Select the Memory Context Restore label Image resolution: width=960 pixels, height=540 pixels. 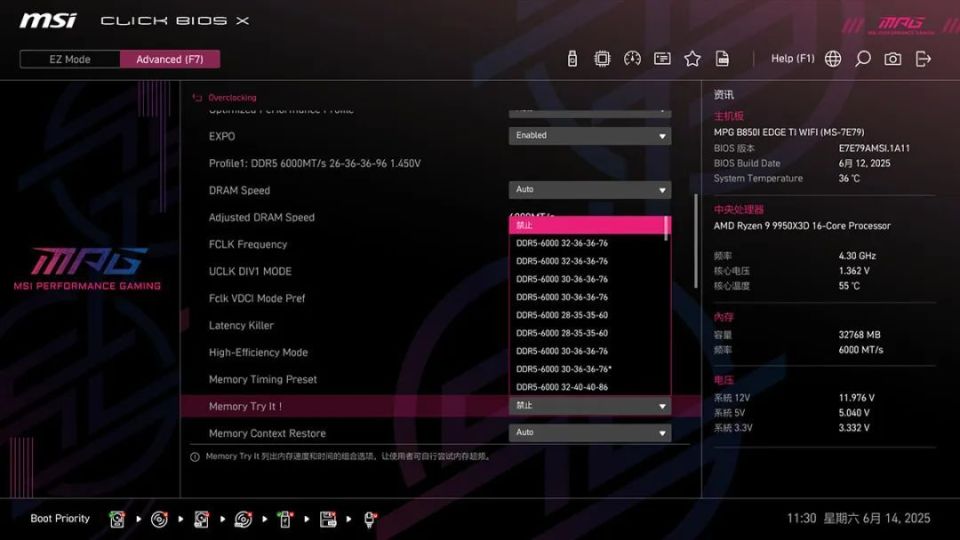[267, 433]
